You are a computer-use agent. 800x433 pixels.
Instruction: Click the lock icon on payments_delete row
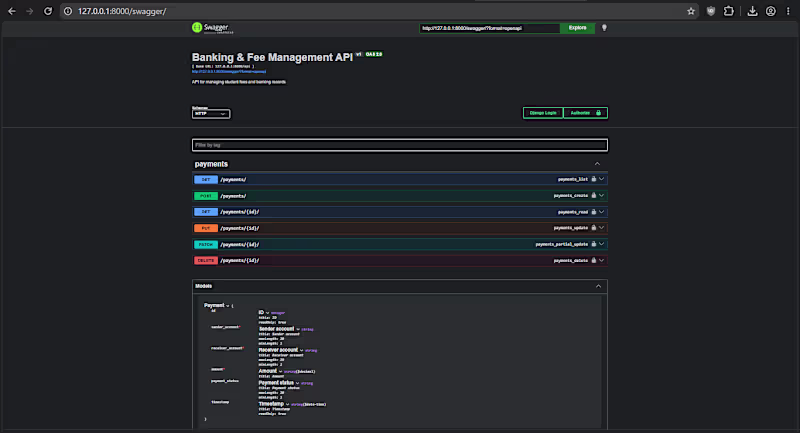tap(593, 261)
